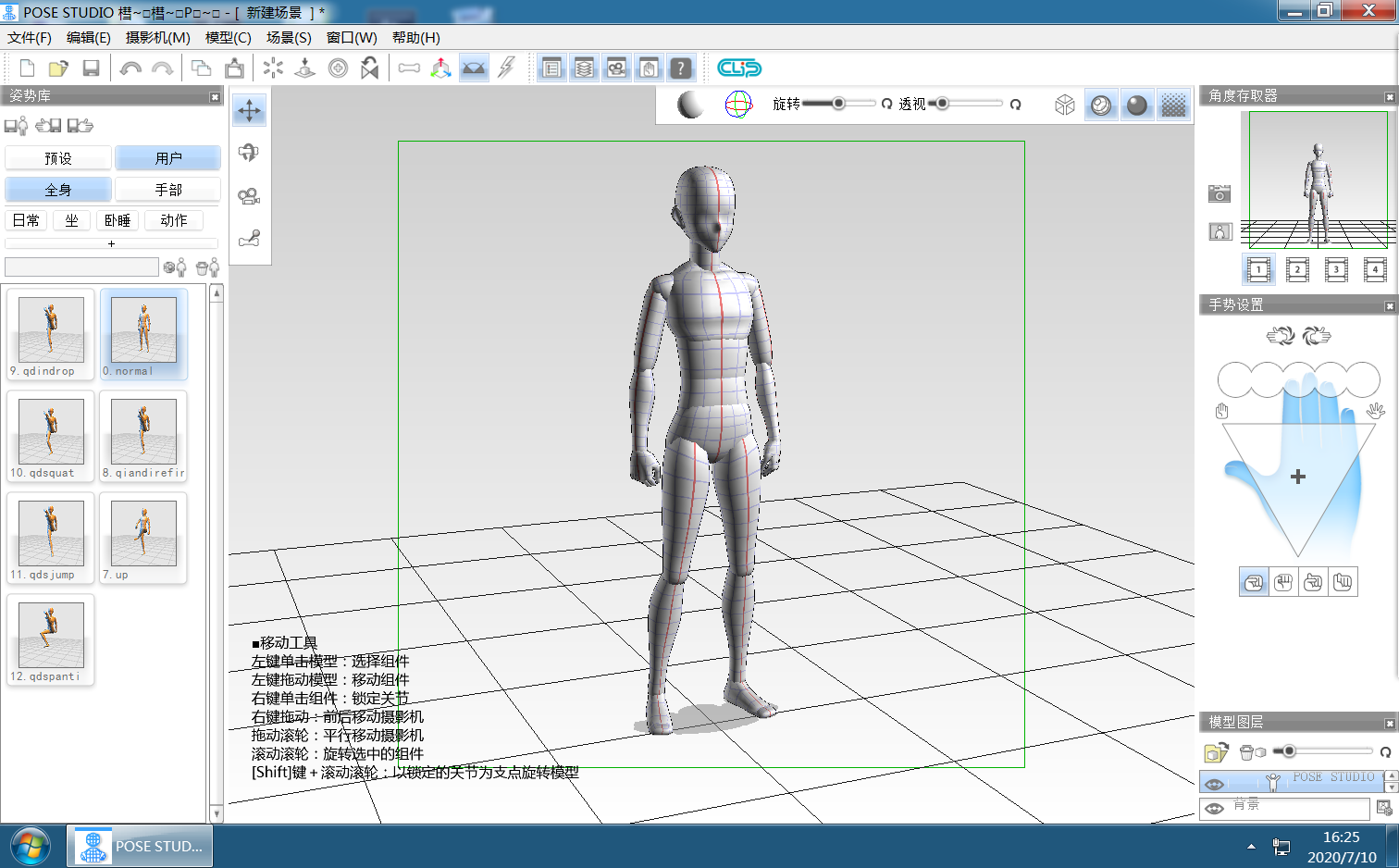The height and width of the screenshot is (868, 1399).
Task: Click the layer list down arrow
Action: [1391, 787]
